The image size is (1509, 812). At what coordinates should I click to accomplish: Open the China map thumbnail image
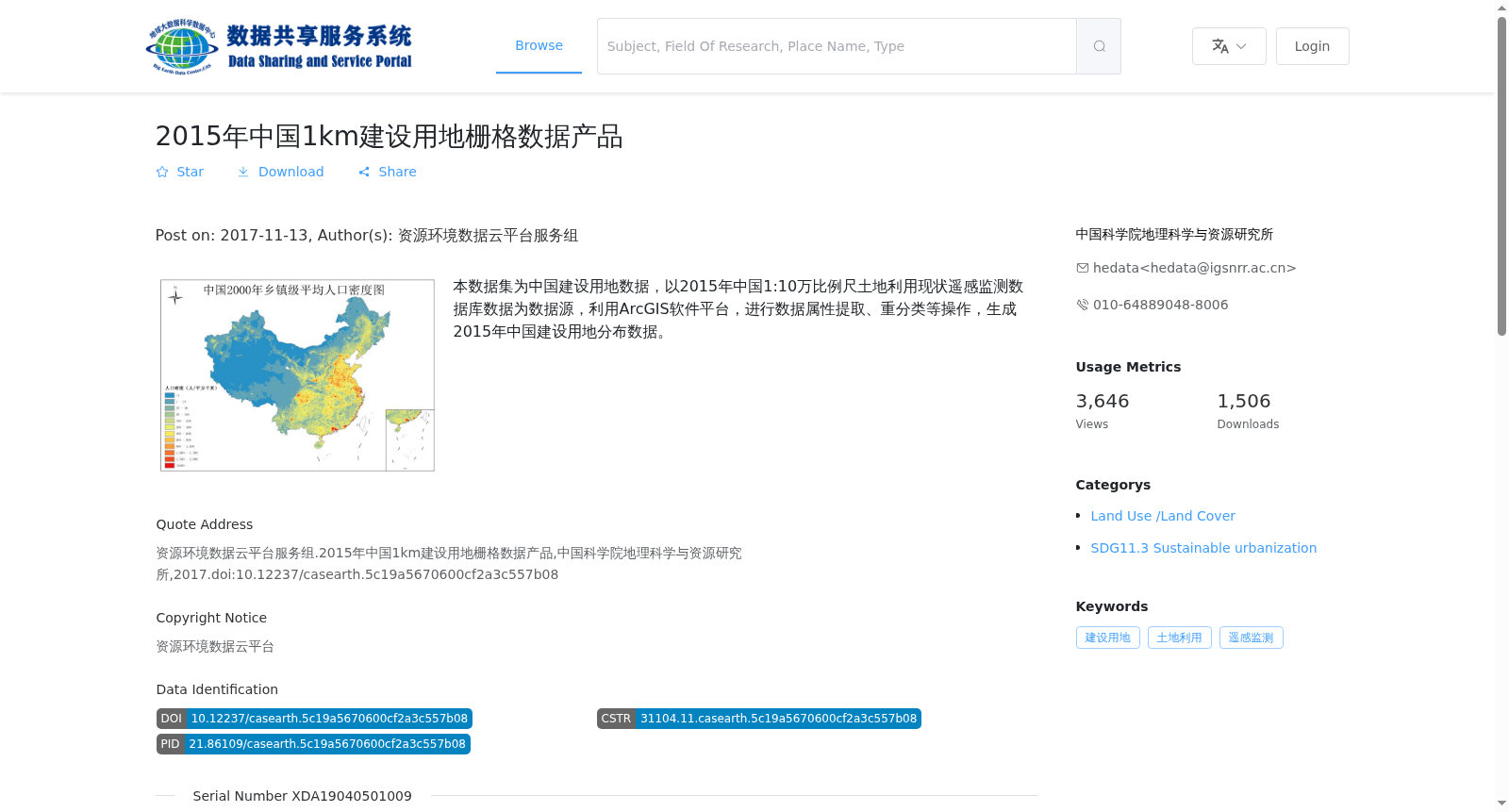pos(297,375)
